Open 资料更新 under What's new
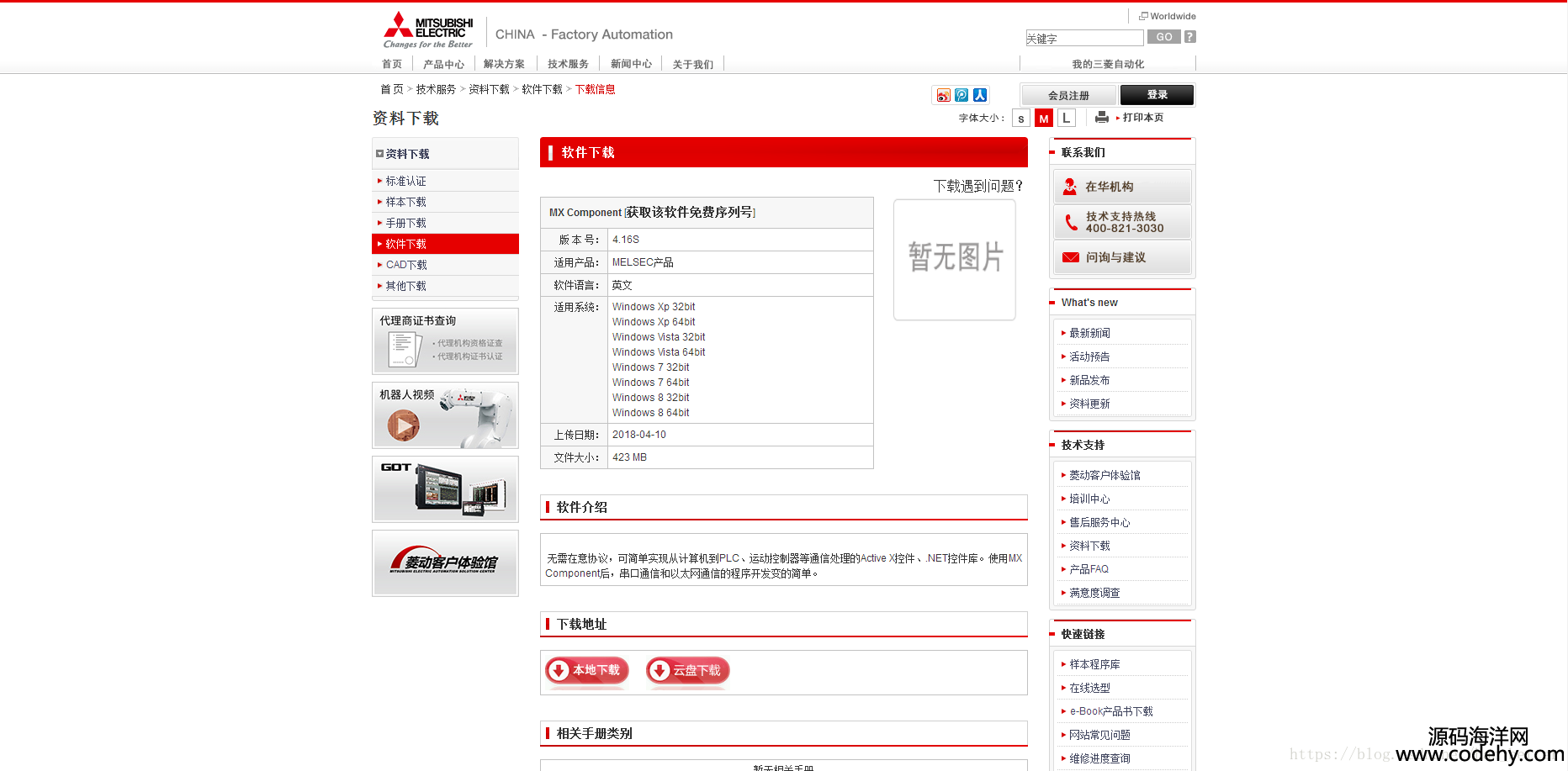 1089,404
